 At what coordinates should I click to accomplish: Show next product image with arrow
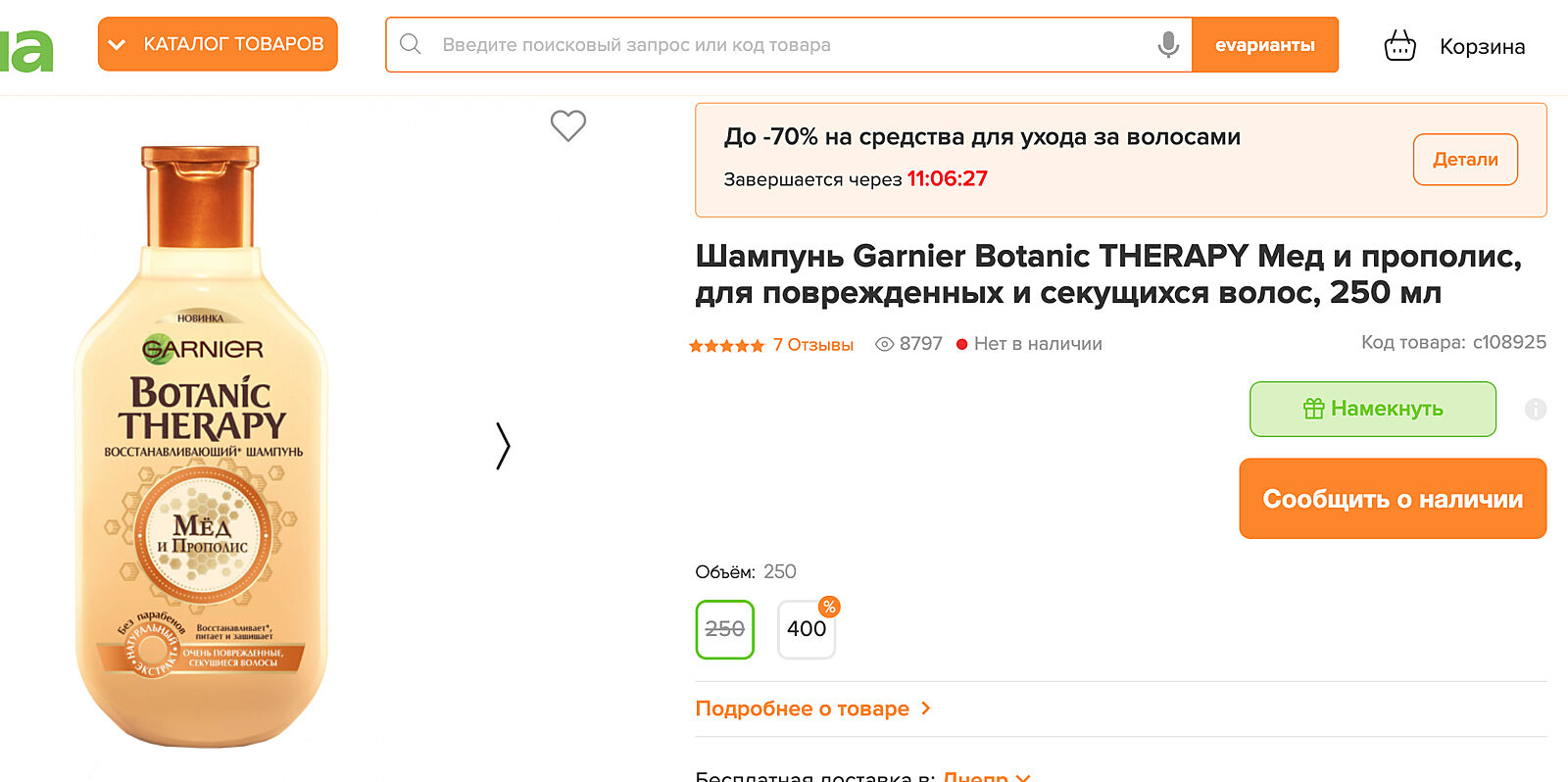[503, 446]
